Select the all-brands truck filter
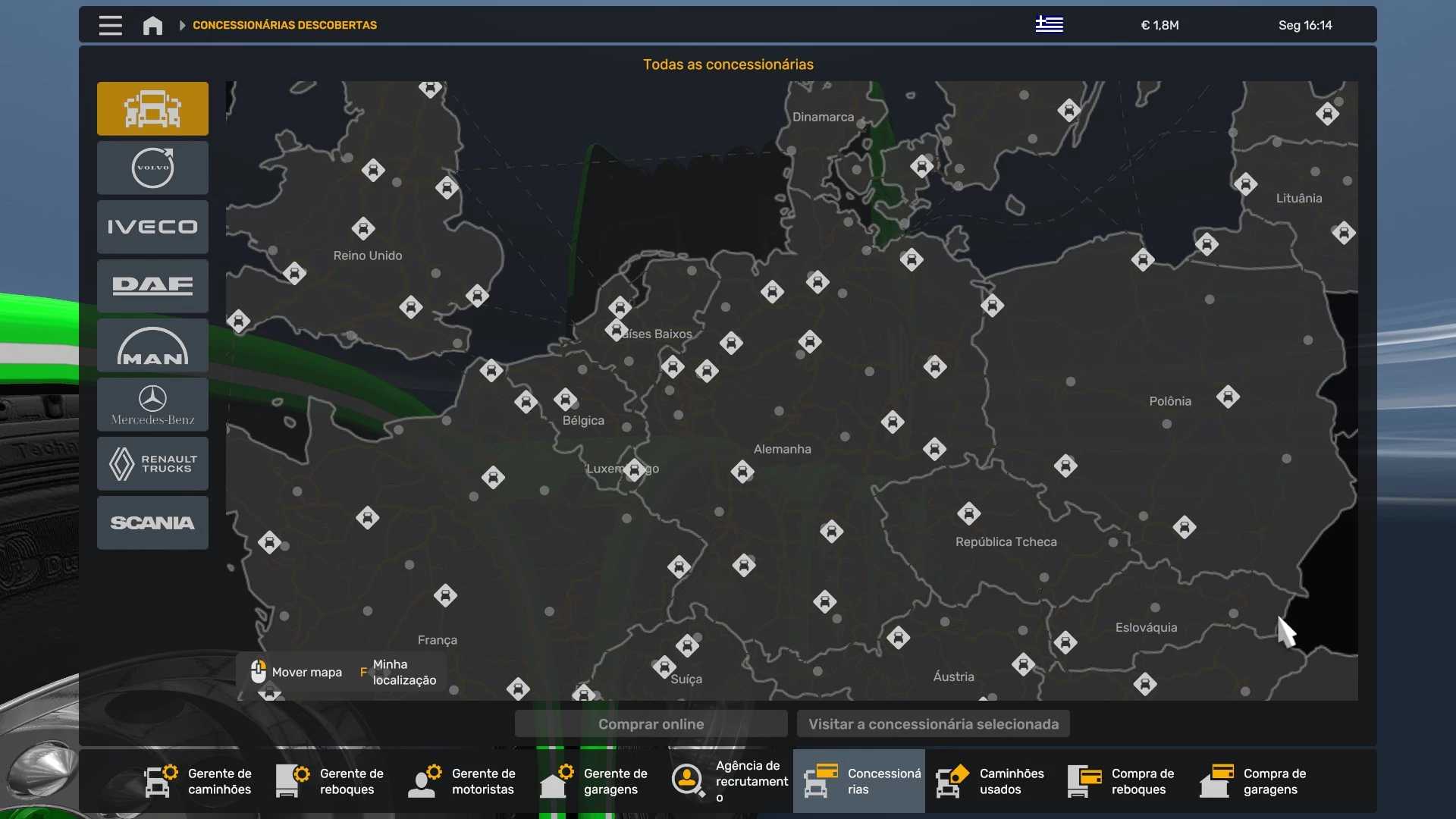The height and width of the screenshot is (819, 1456). click(x=152, y=108)
